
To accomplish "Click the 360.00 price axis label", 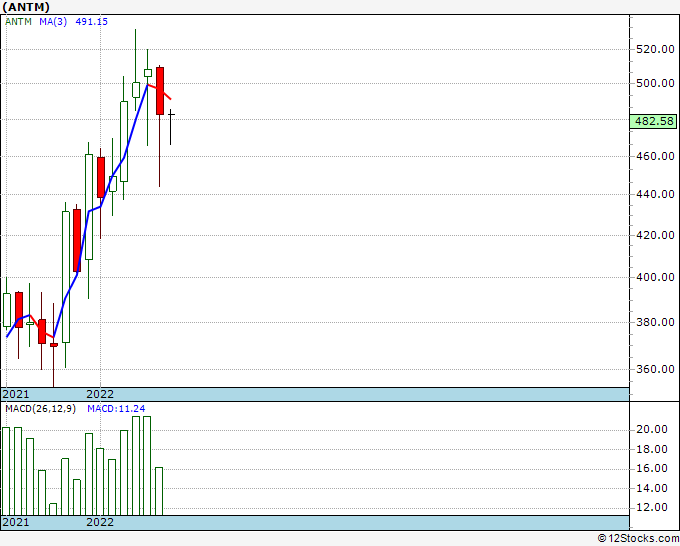I will (655, 369).
